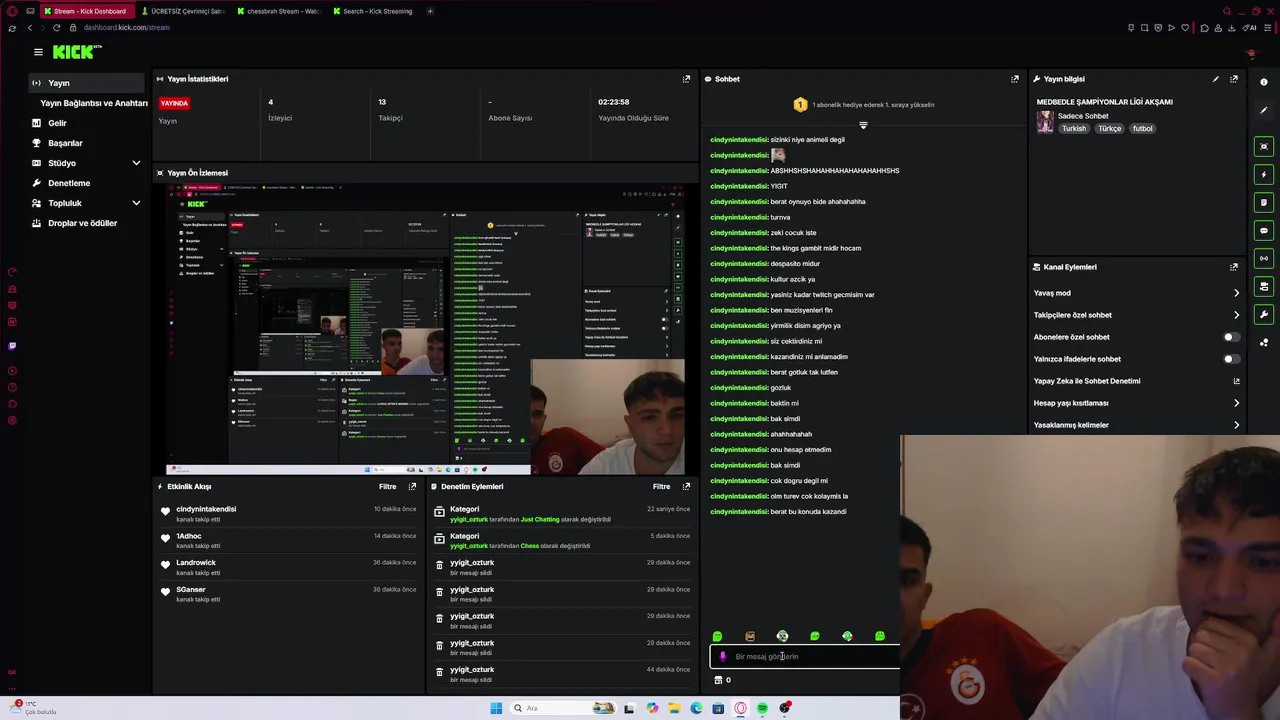1280x720 pixels.
Task: Open Yasaklanmış kelimeler settings arrow
Action: tap(1236, 425)
